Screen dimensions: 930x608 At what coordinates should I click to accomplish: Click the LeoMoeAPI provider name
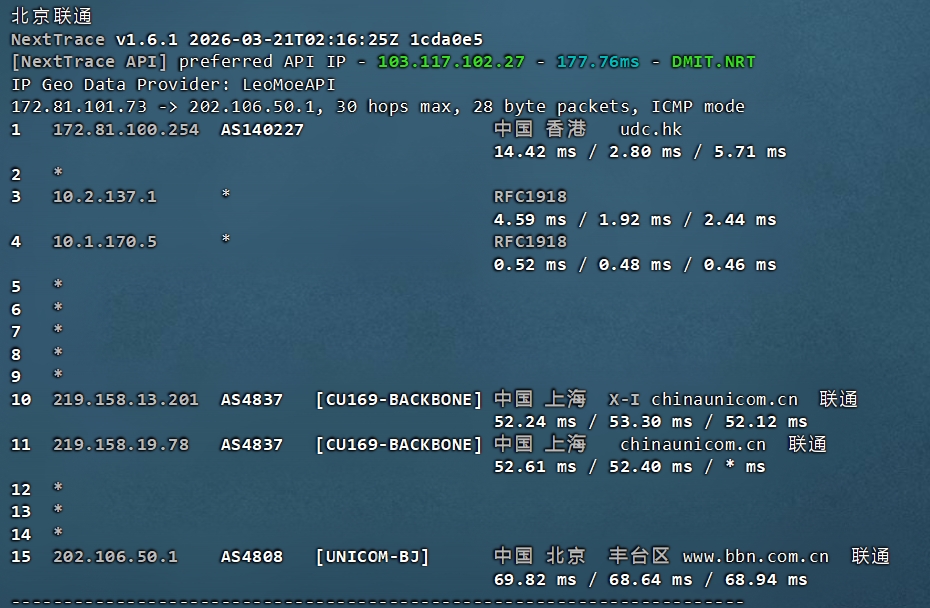click(289, 85)
